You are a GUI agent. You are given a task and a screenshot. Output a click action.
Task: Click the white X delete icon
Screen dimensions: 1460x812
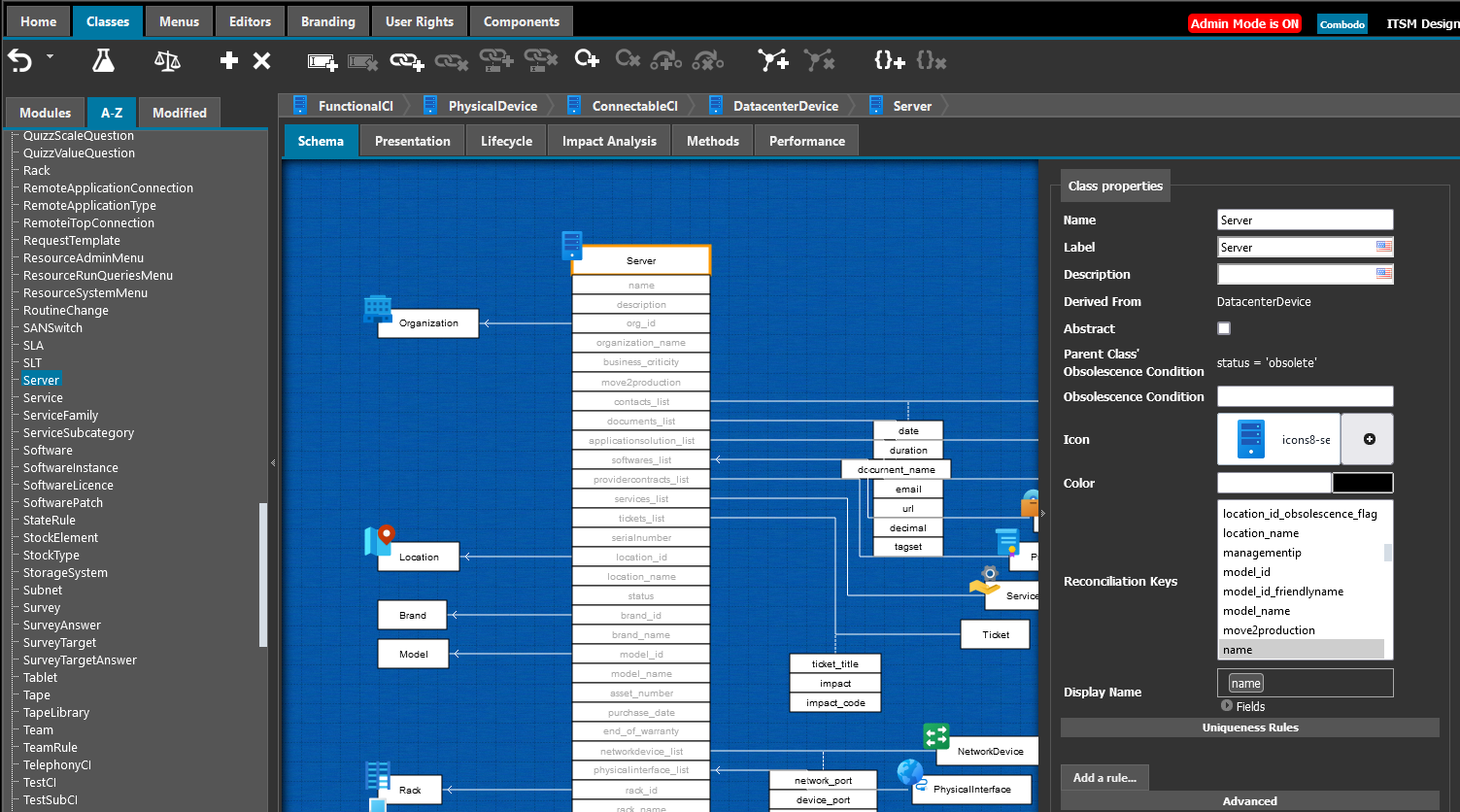261,61
